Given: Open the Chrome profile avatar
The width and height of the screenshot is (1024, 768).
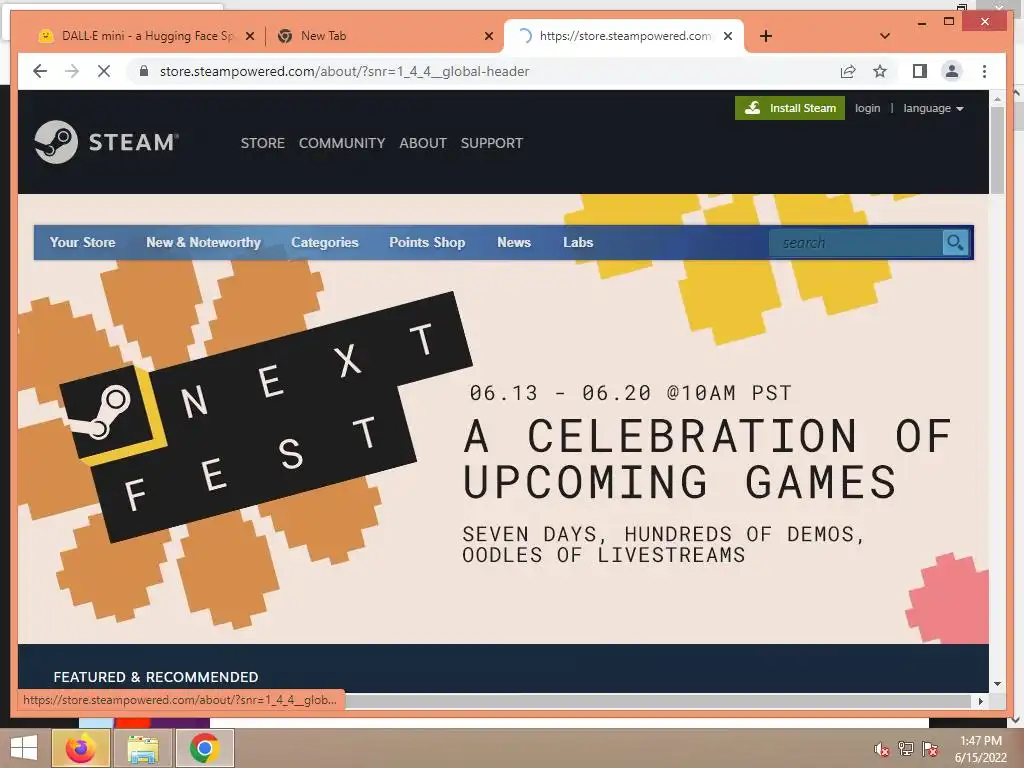Looking at the screenshot, I should click(952, 71).
